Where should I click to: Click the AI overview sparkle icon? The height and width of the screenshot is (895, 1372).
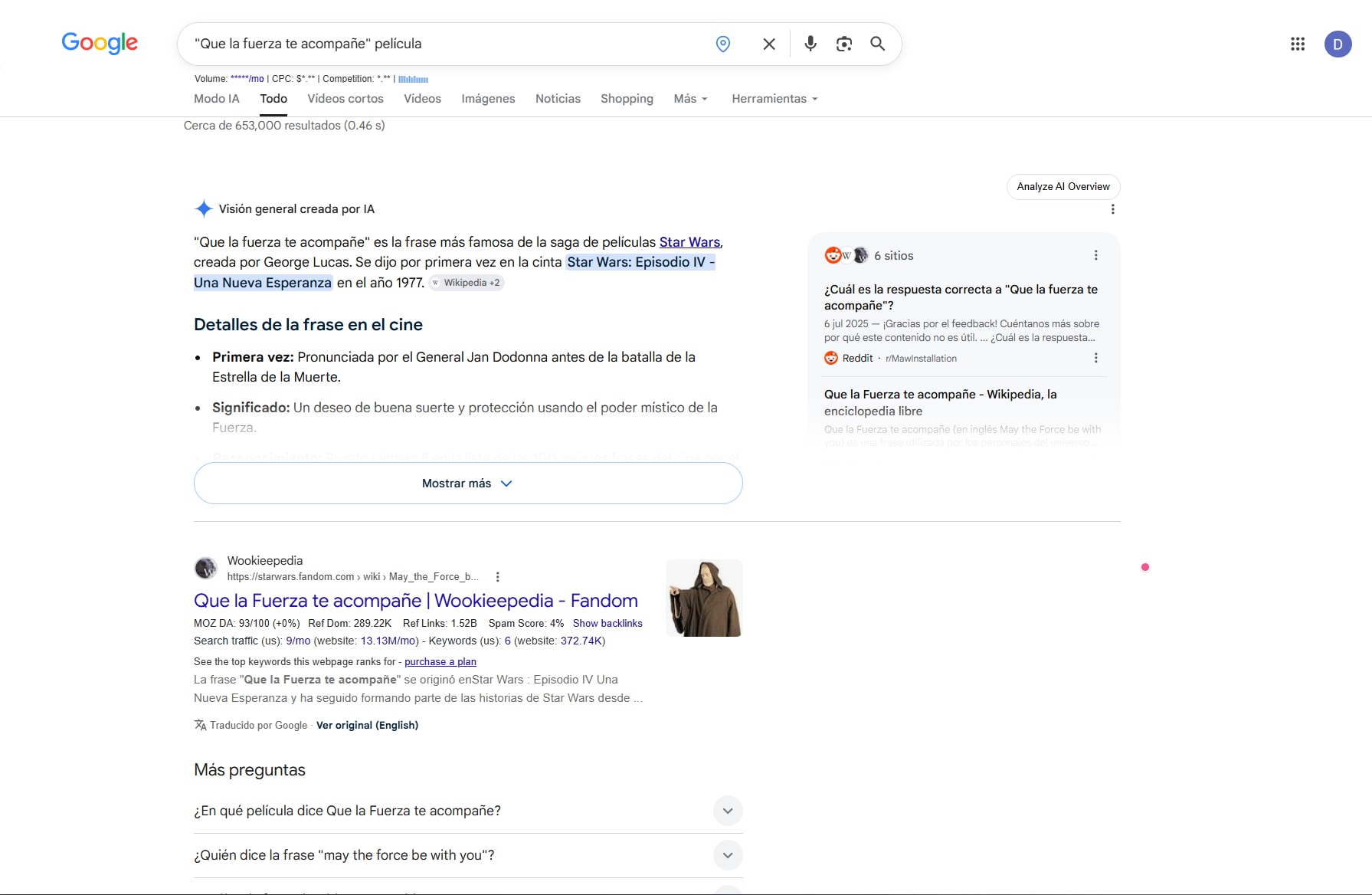point(203,208)
